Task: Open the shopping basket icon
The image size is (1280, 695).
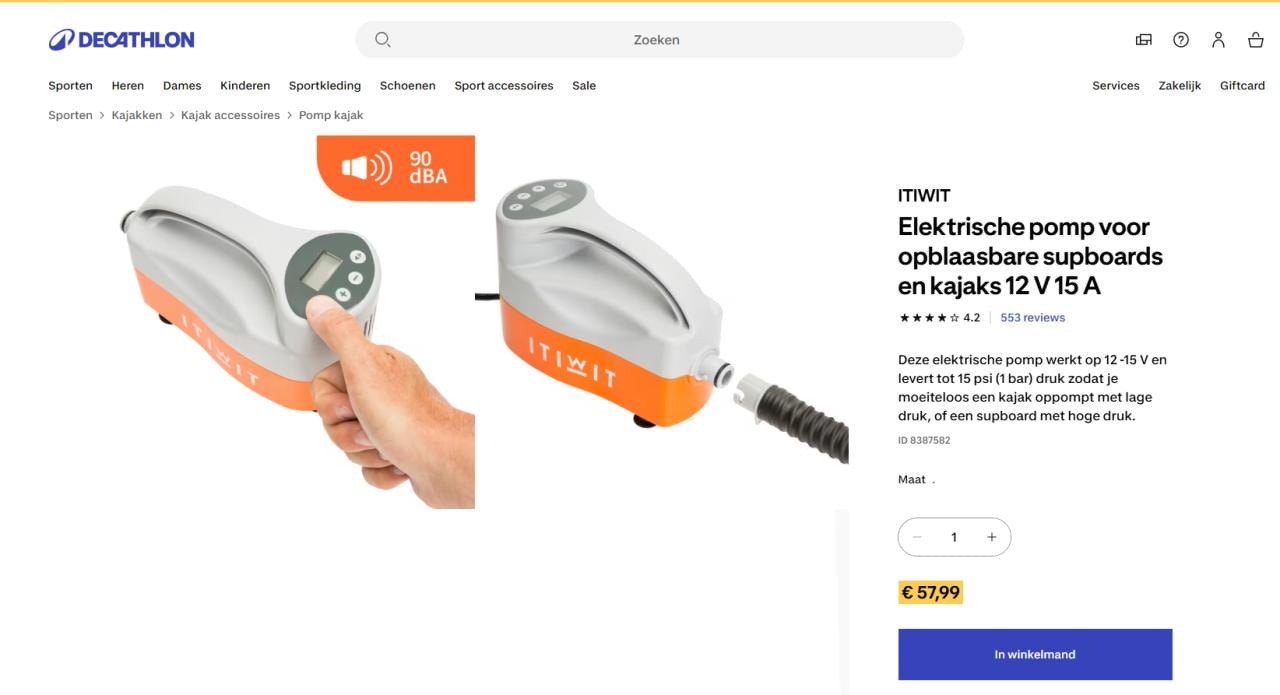Action: point(1256,40)
